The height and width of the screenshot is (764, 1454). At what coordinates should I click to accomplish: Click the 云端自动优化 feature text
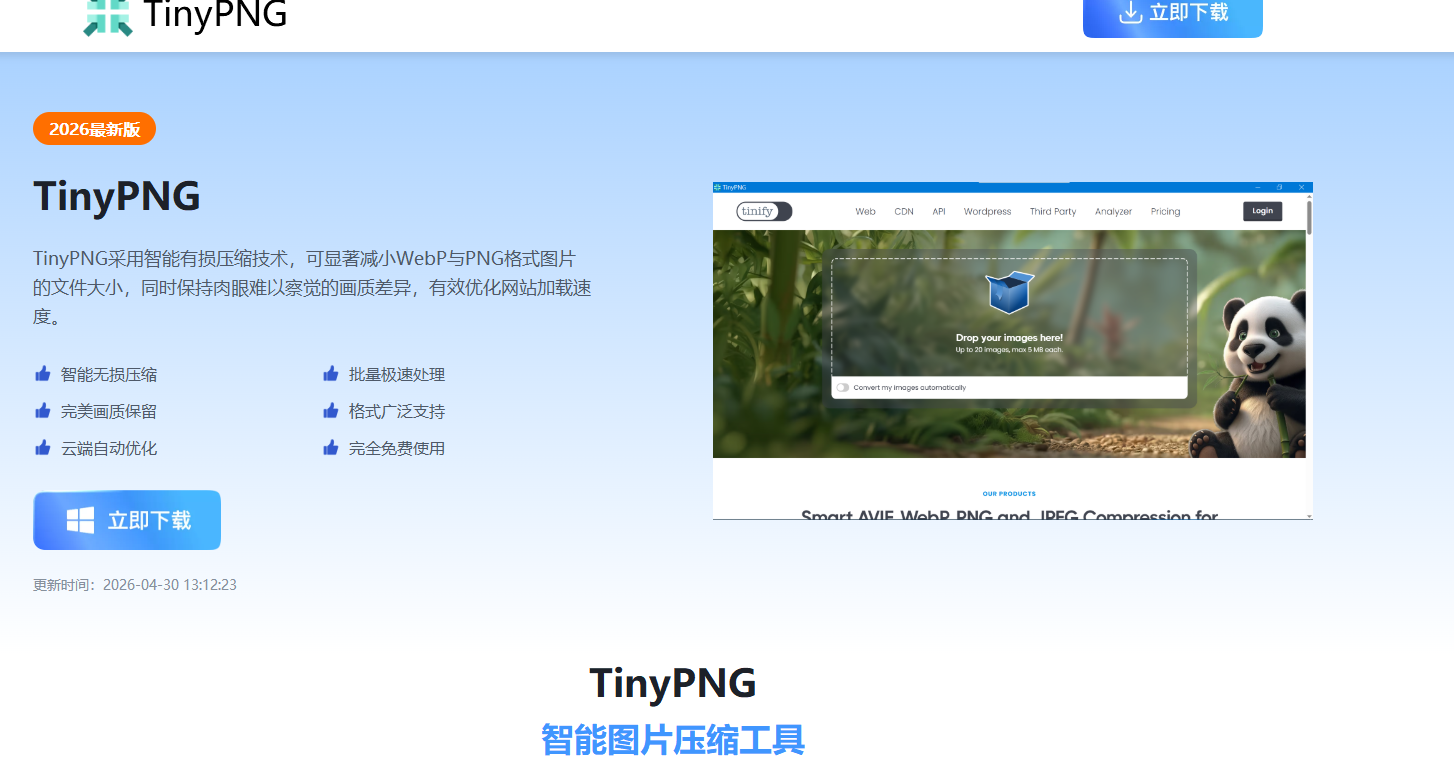(109, 449)
